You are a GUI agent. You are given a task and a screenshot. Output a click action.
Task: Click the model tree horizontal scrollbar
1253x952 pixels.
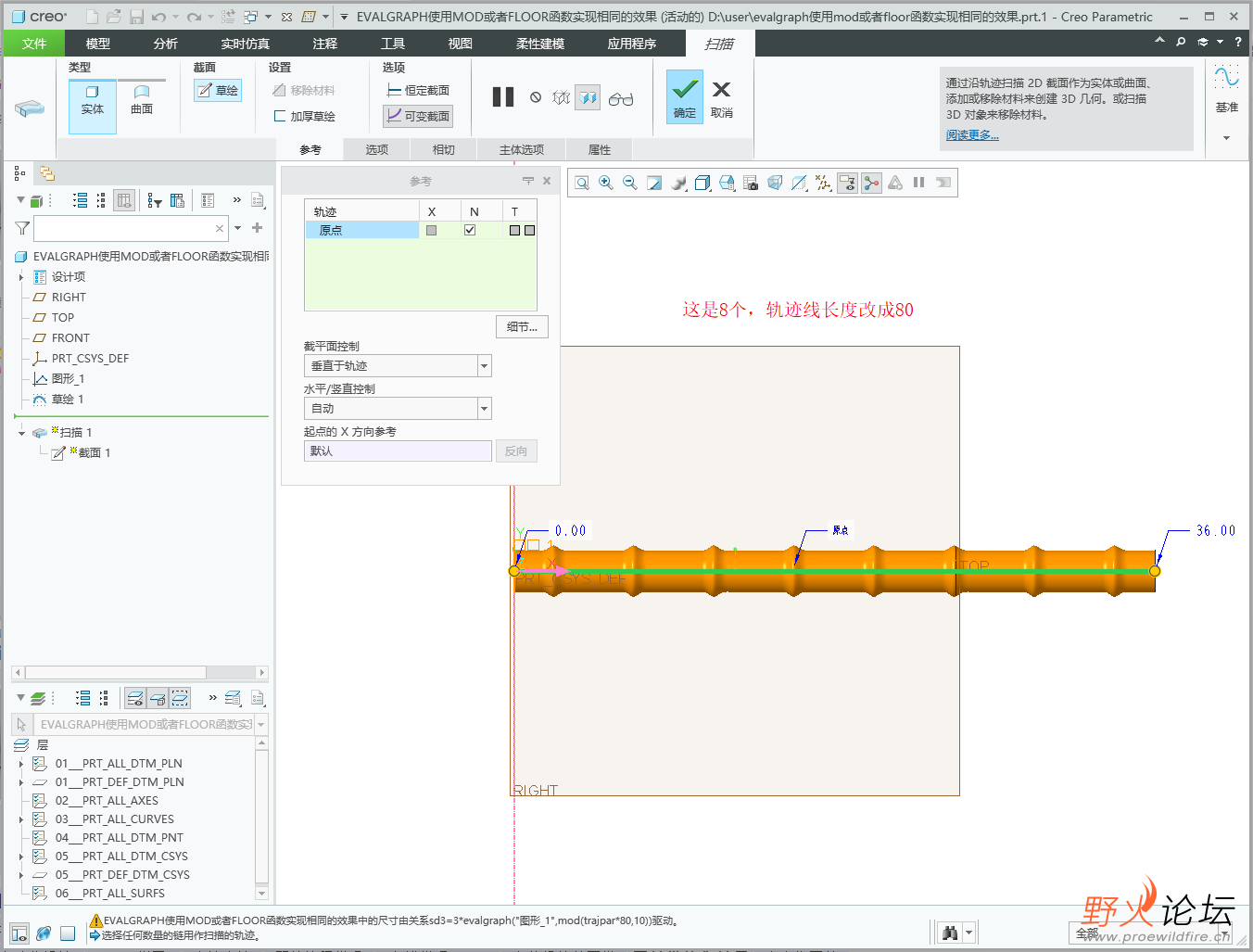[116, 673]
